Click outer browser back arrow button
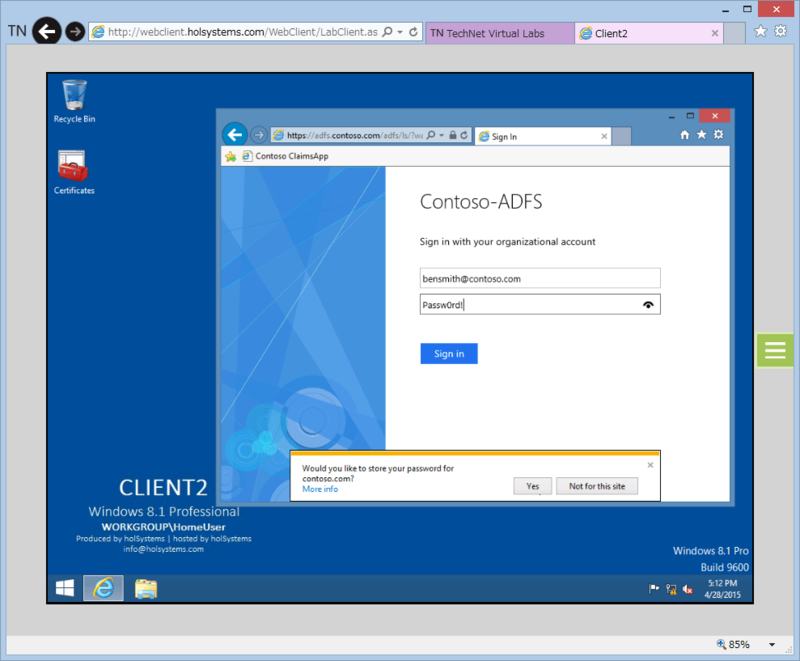Screen dimensions: 800x661 click(47, 32)
